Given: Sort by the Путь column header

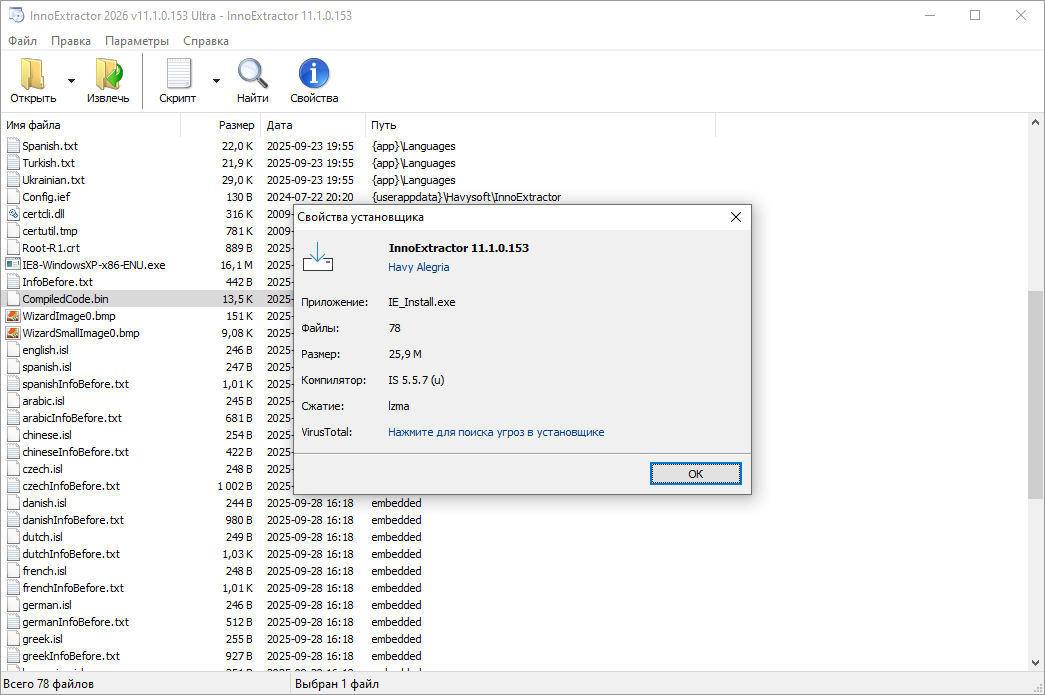Looking at the screenshot, I should click(x=540, y=125).
